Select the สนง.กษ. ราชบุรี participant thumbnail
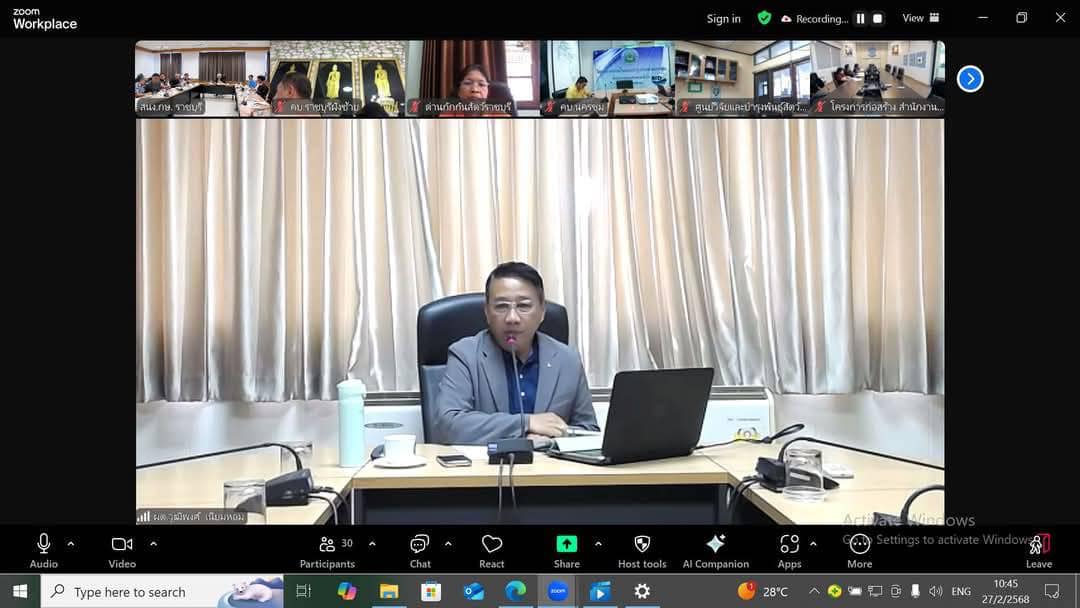The image size is (1080, 608). click(x=202, y=78)
